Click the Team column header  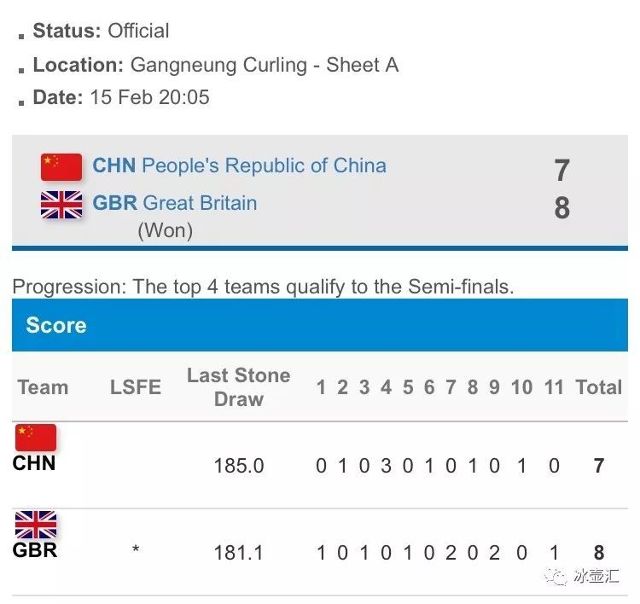43,387
